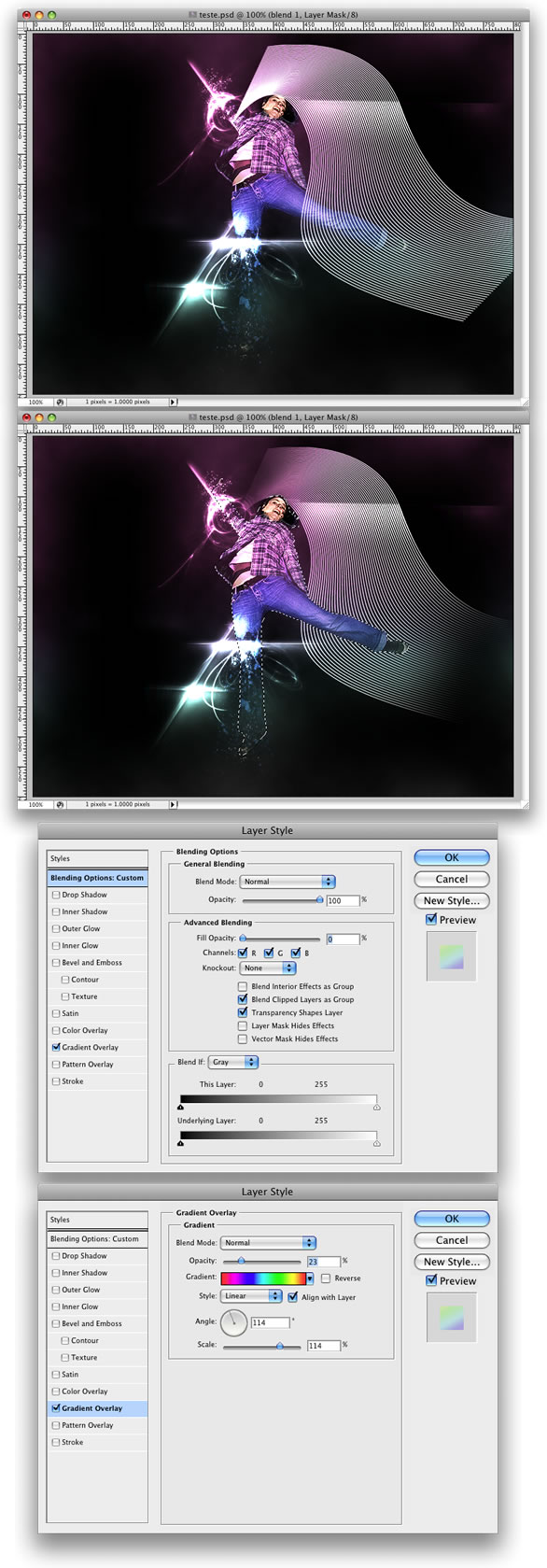
Task: Click status bar arrow in the second Photoshop window
Action: pyautogui.click(x=173, y=804)
